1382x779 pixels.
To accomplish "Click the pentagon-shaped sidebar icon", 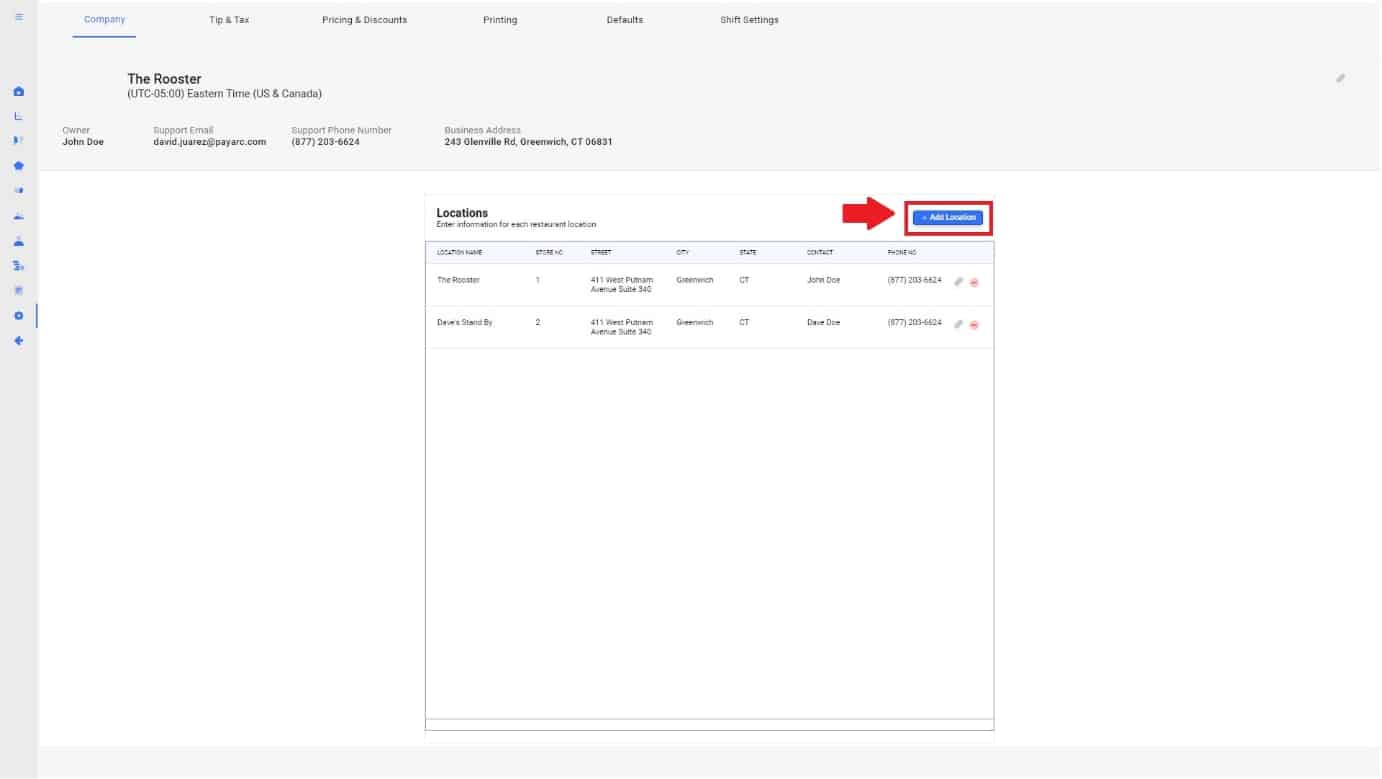I will point(18,166).
